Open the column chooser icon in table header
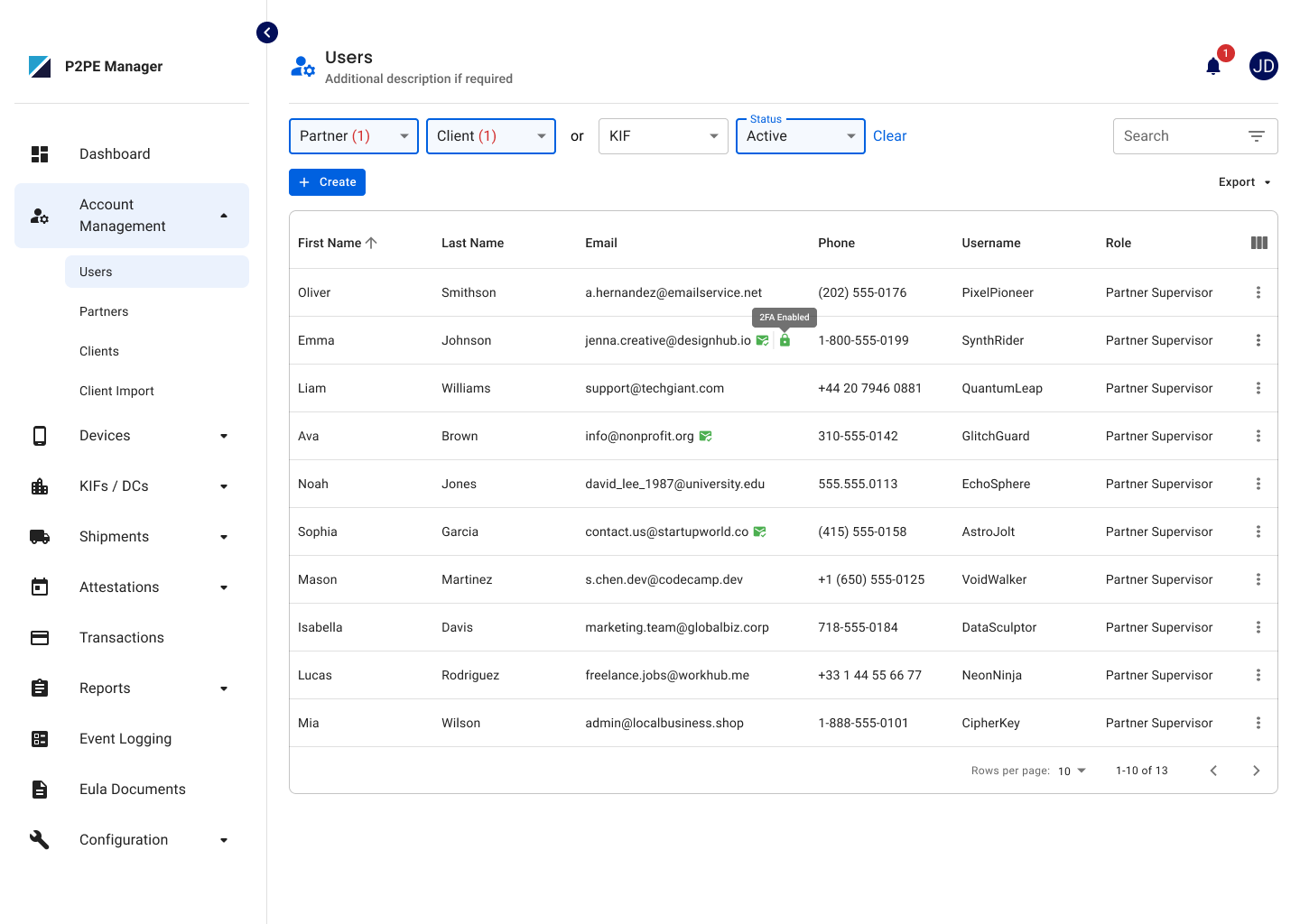1300x924 pixels. click(x=1259, y=243)
